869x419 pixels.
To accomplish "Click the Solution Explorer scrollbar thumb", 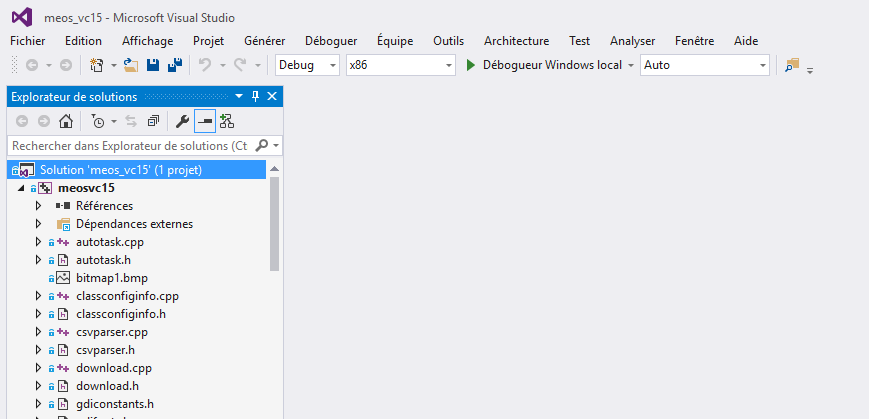I will pos(274,224).
